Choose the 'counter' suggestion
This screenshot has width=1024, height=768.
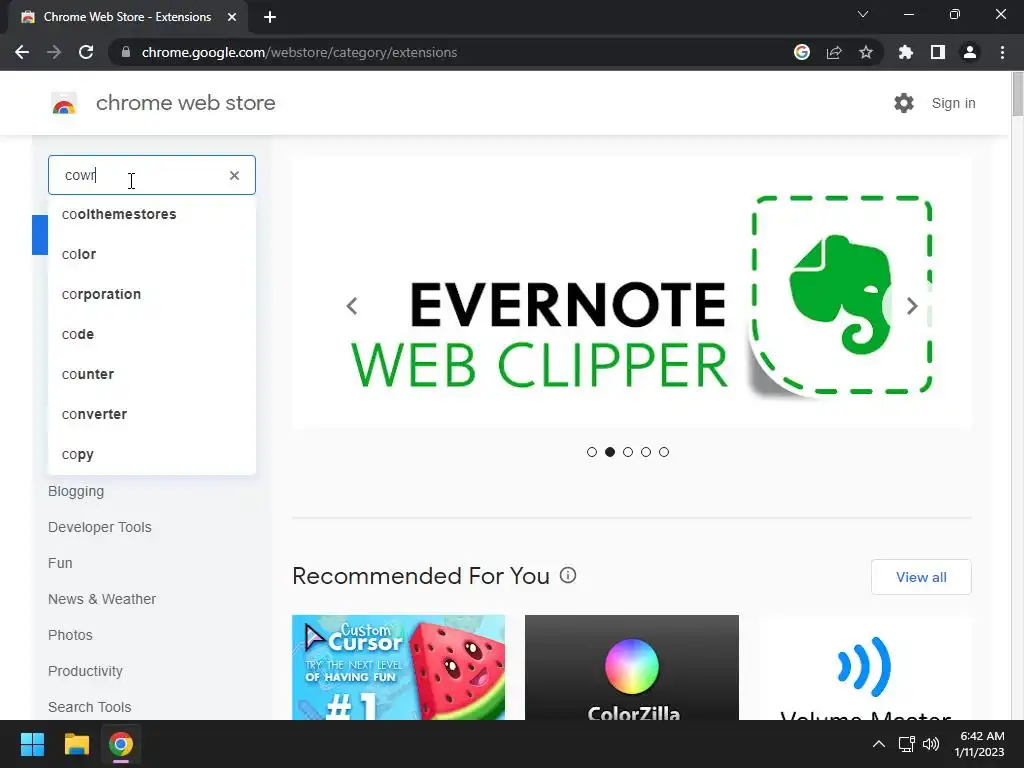[x=152, y=374]
